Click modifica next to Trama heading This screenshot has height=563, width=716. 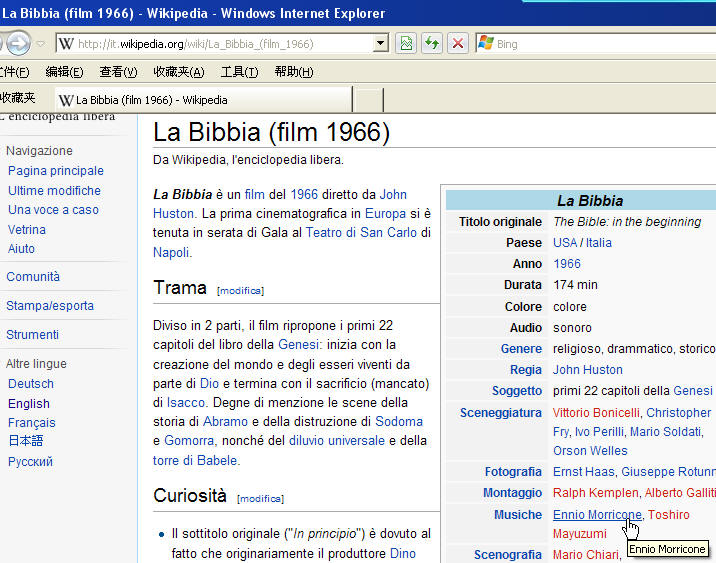point(240,291)
